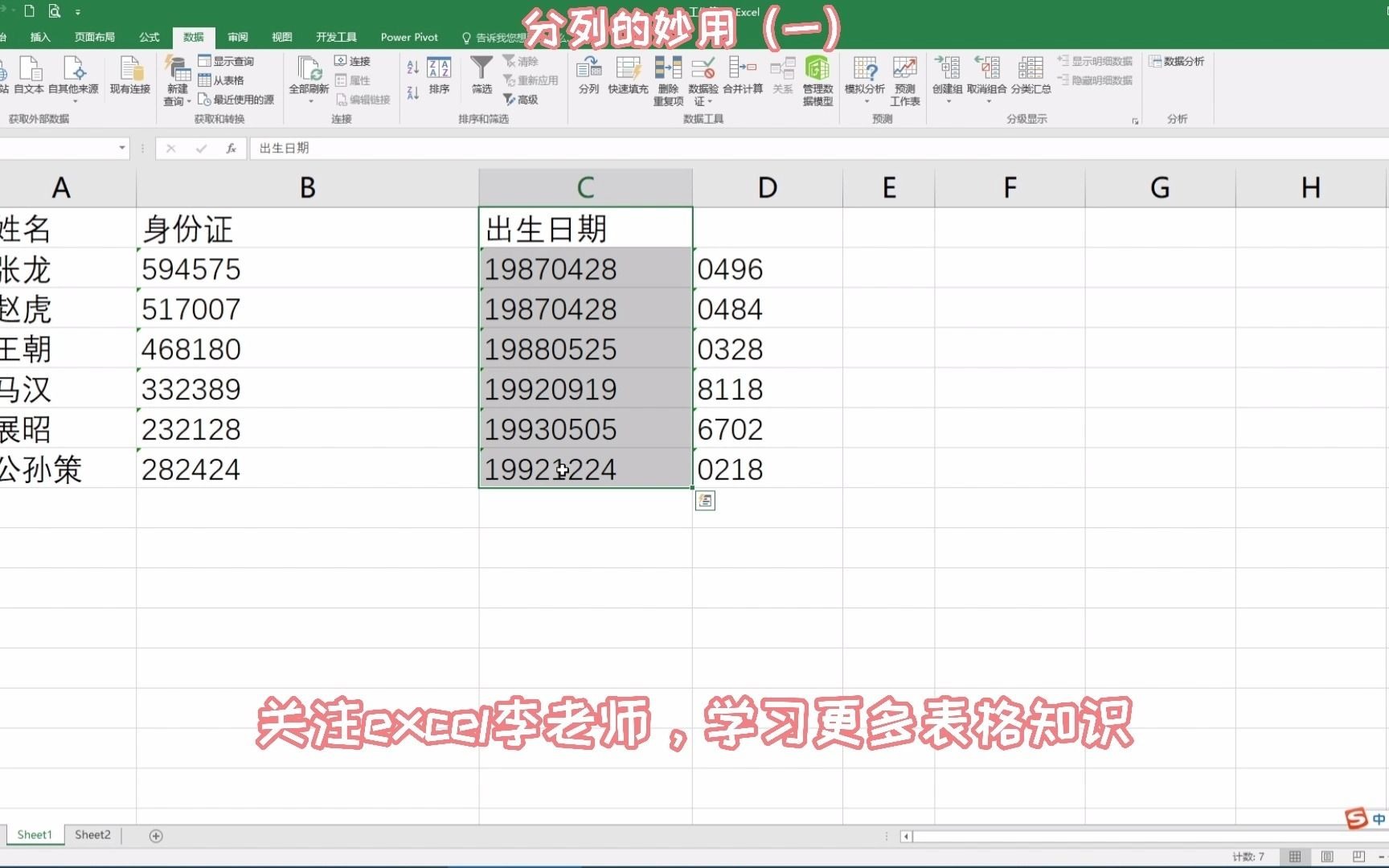This screenshot has height=868, width=1389.
Task: Switch to Page Break Preview in status bar
Action: point(1358,857)
